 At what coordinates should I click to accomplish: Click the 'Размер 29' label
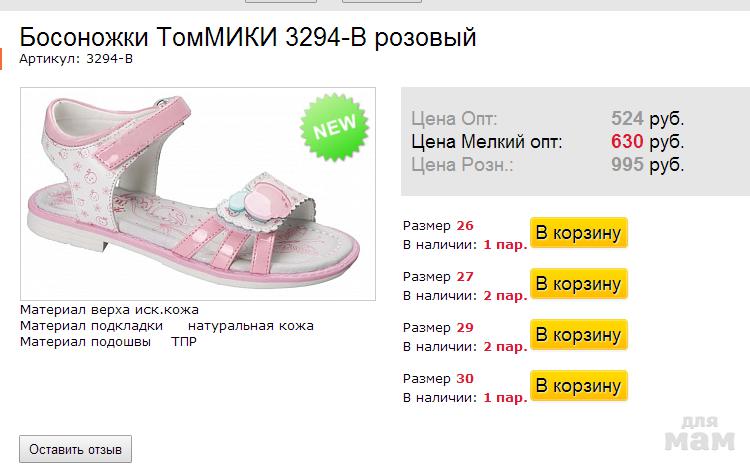[x=438, y=327]
